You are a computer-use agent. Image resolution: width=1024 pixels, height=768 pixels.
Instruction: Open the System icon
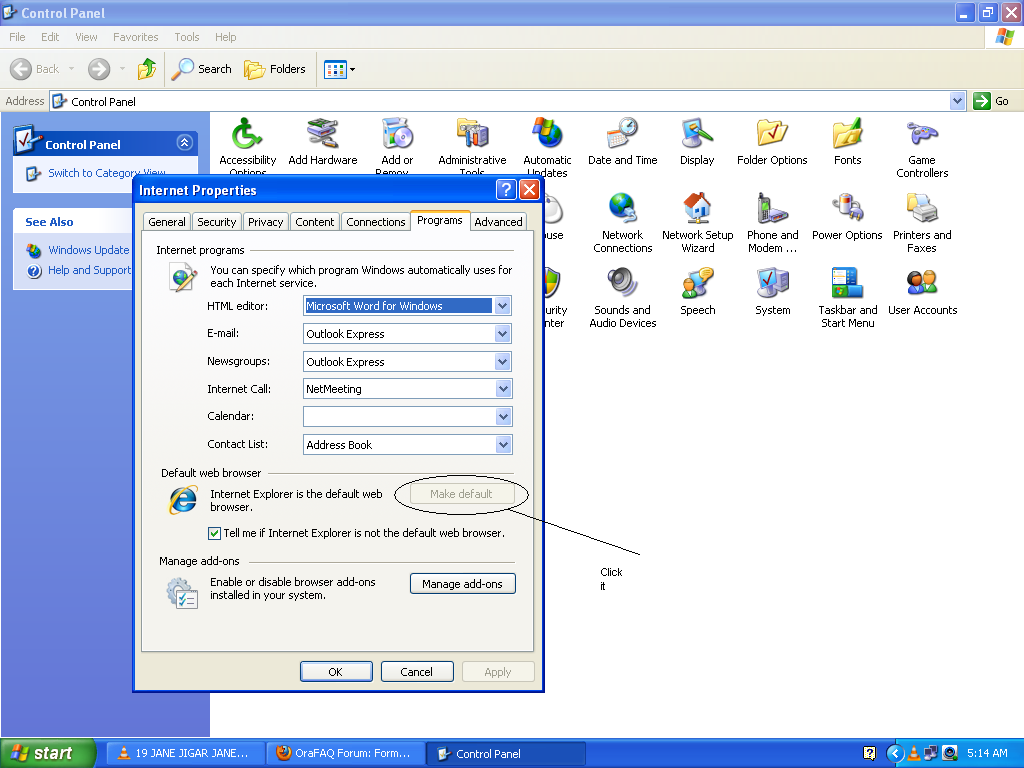[773, 293]
